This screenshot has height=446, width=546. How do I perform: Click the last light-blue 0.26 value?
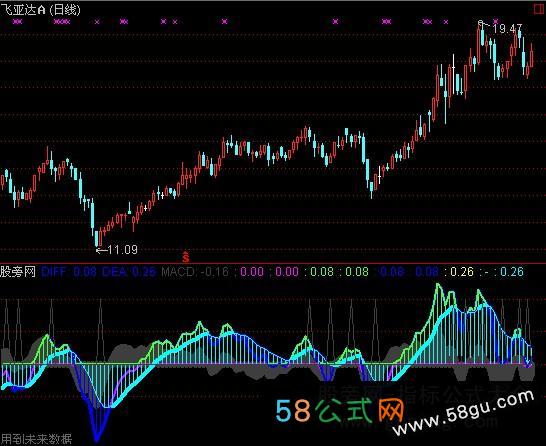[512, 272]
